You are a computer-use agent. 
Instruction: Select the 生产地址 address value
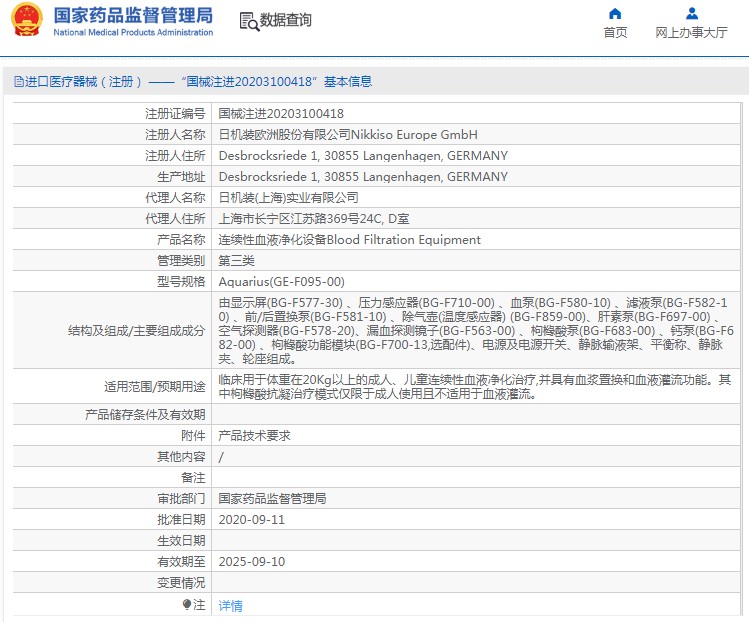(x=363, y=177)
